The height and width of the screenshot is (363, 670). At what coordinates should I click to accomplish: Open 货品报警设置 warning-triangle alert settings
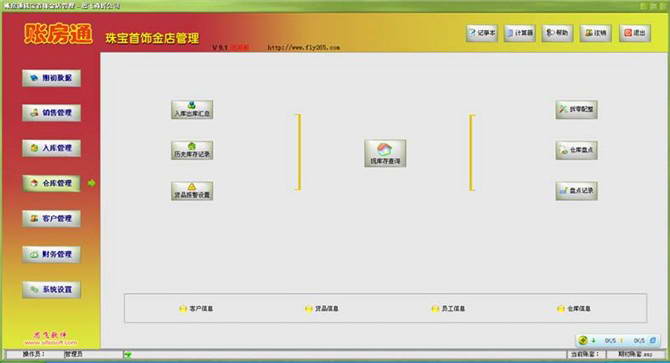pyautogui.click(x=192, y=191)
